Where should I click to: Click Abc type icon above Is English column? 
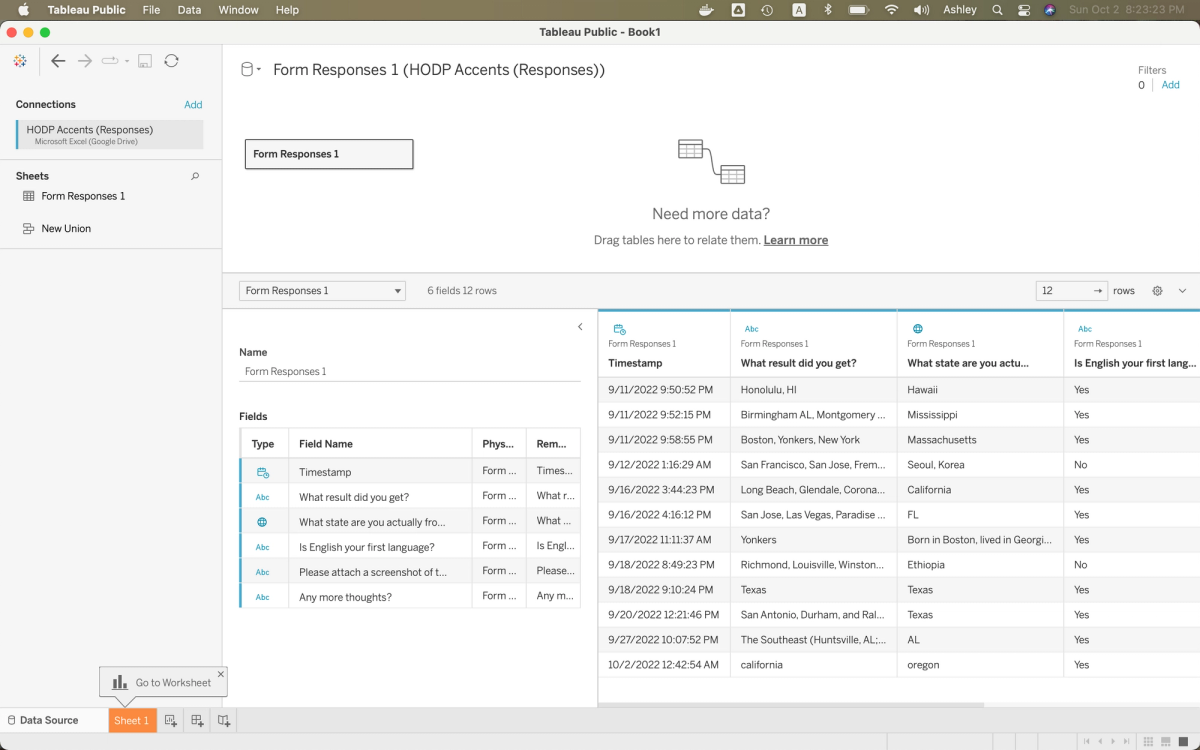coord(1085,328)
